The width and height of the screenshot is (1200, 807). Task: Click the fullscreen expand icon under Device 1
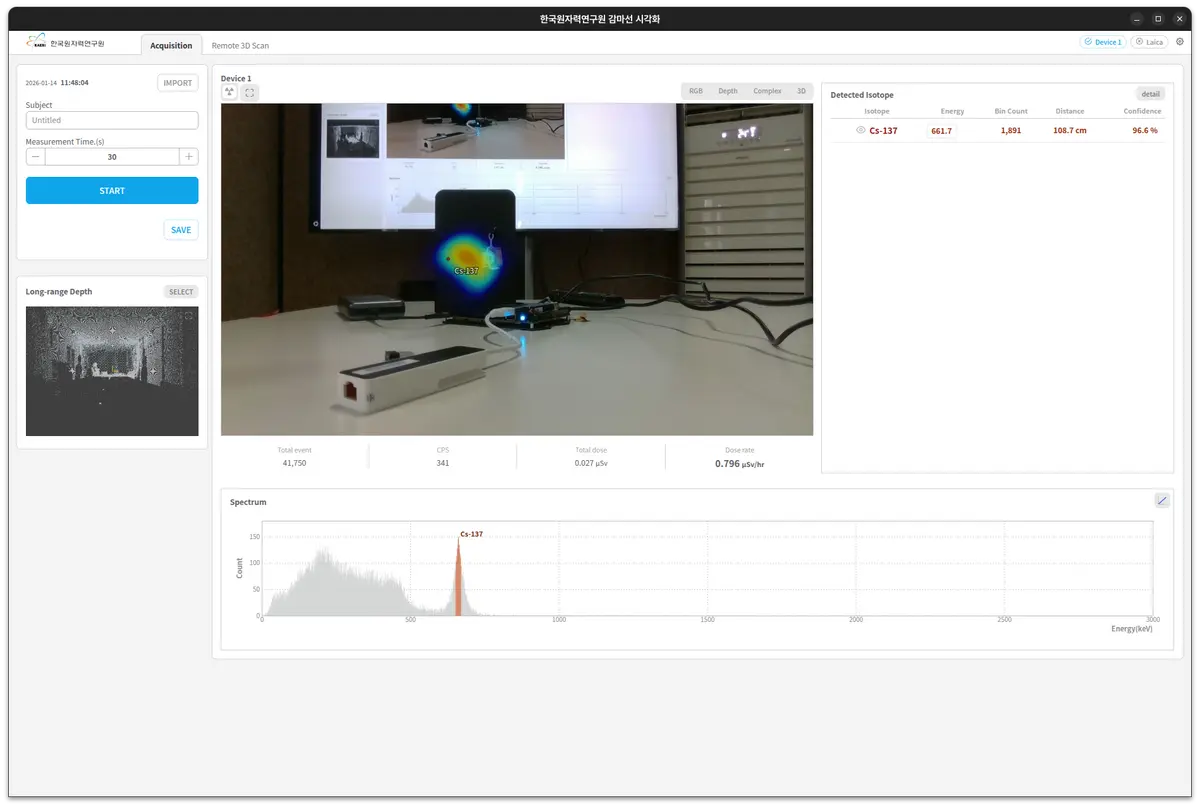(x=250, y=92)
